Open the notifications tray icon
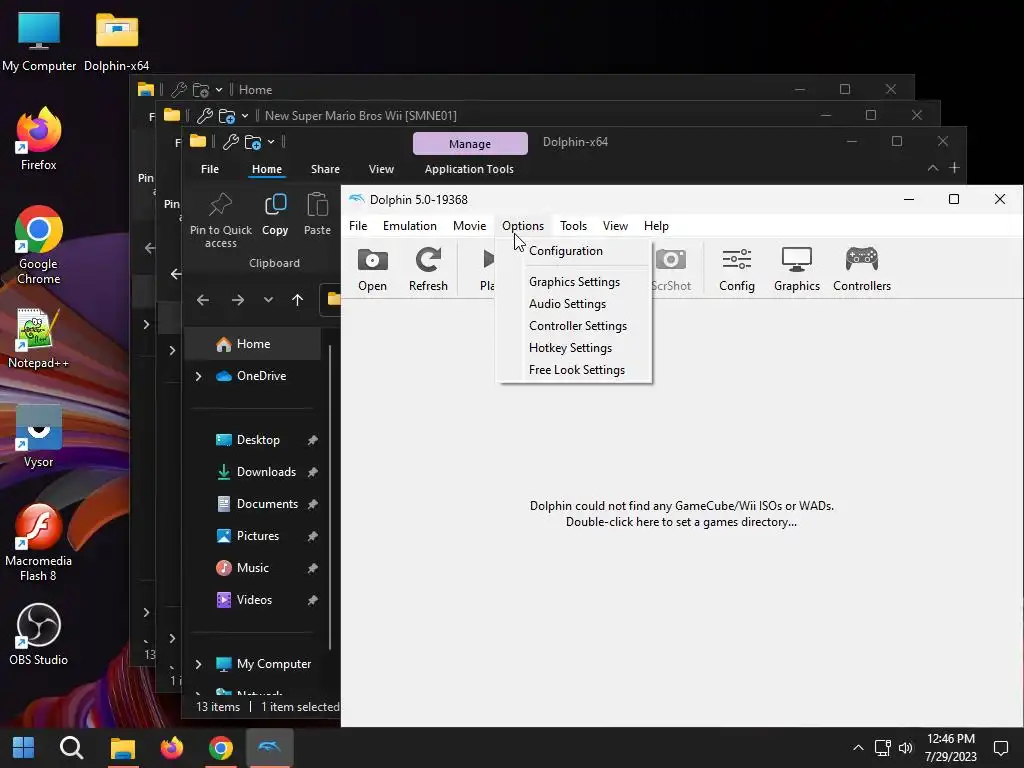 tap(1000, 748)
